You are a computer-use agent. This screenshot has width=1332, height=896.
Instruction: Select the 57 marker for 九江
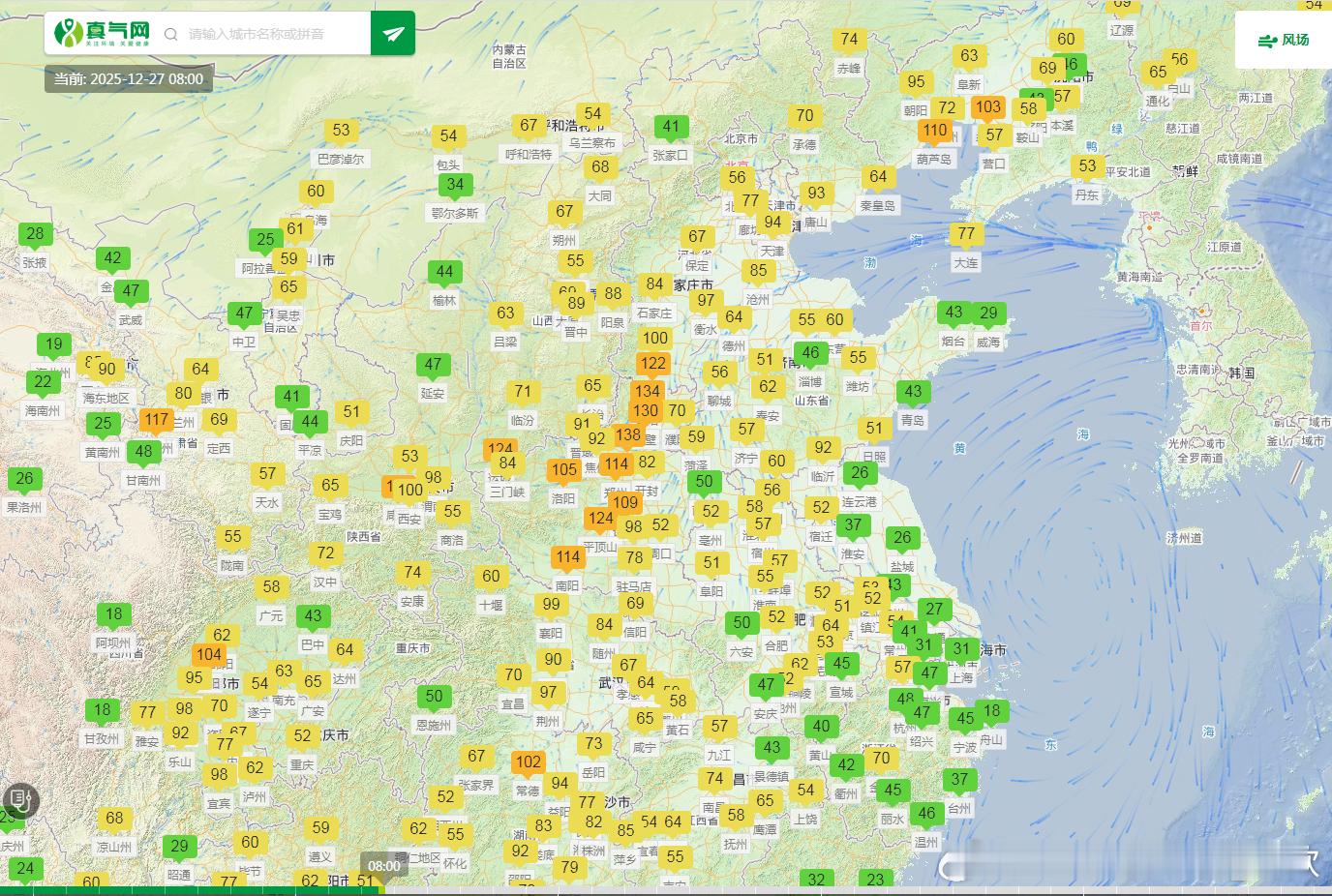tap(719, 728)
